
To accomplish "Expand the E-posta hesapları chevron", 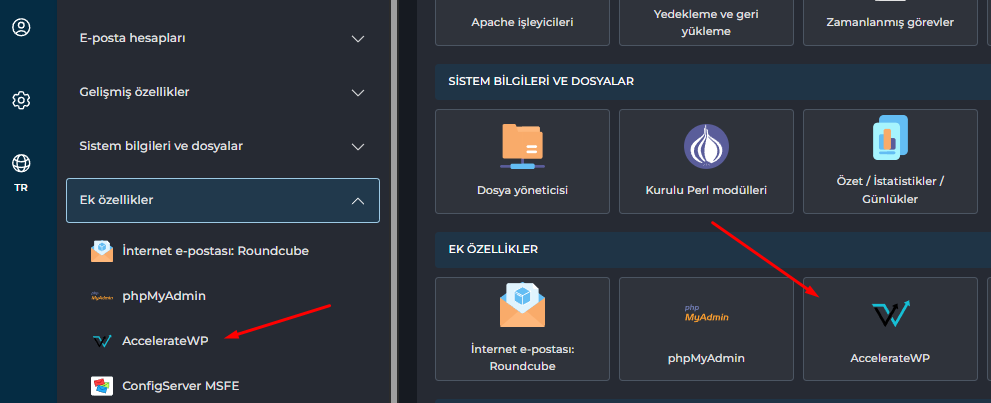I will pos(358,39).
